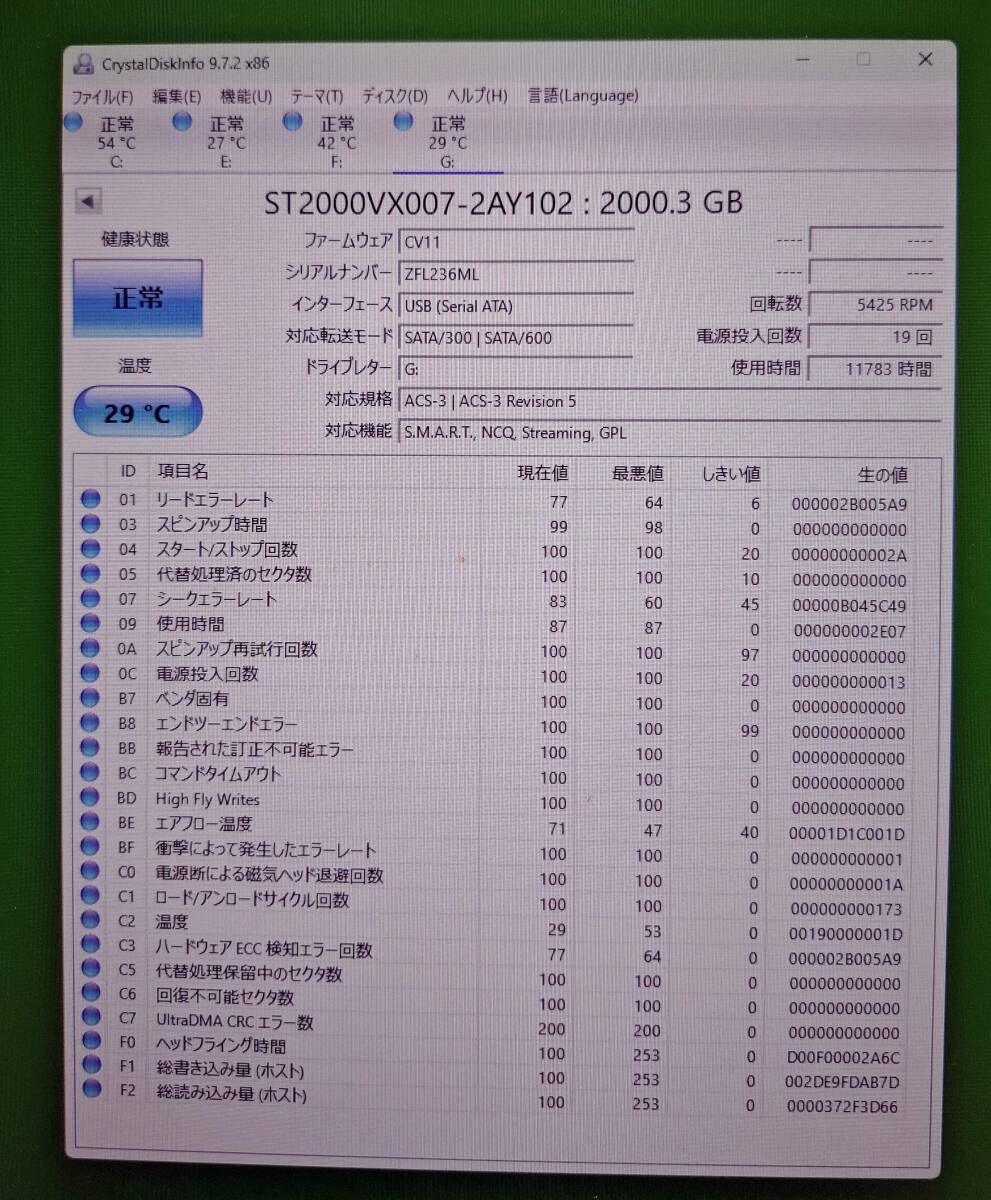
Task: Click the status icon for 回復不可能セクタ数 row
Action: point(91,993)
